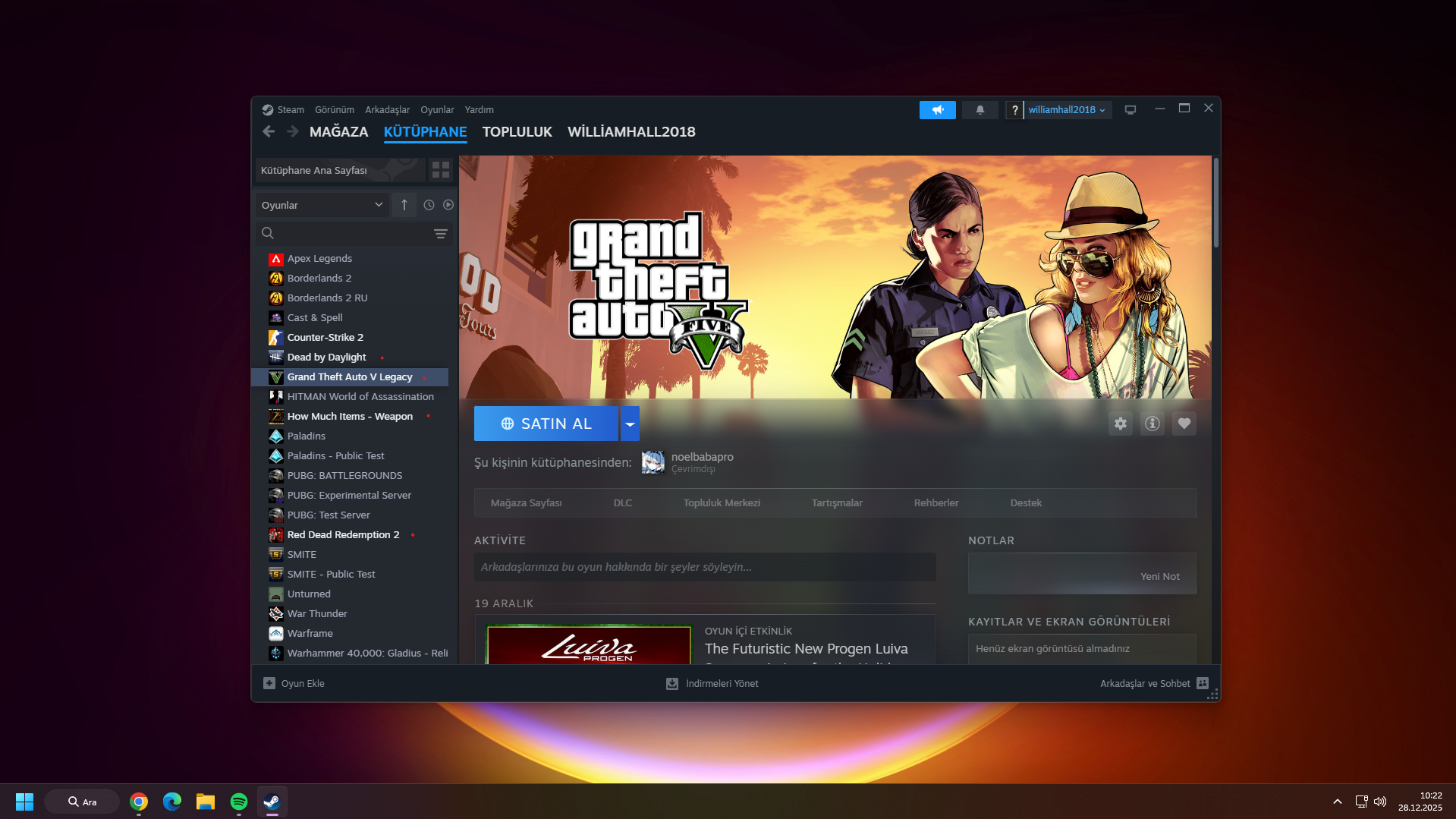Open the advanced filter icon

441,233
